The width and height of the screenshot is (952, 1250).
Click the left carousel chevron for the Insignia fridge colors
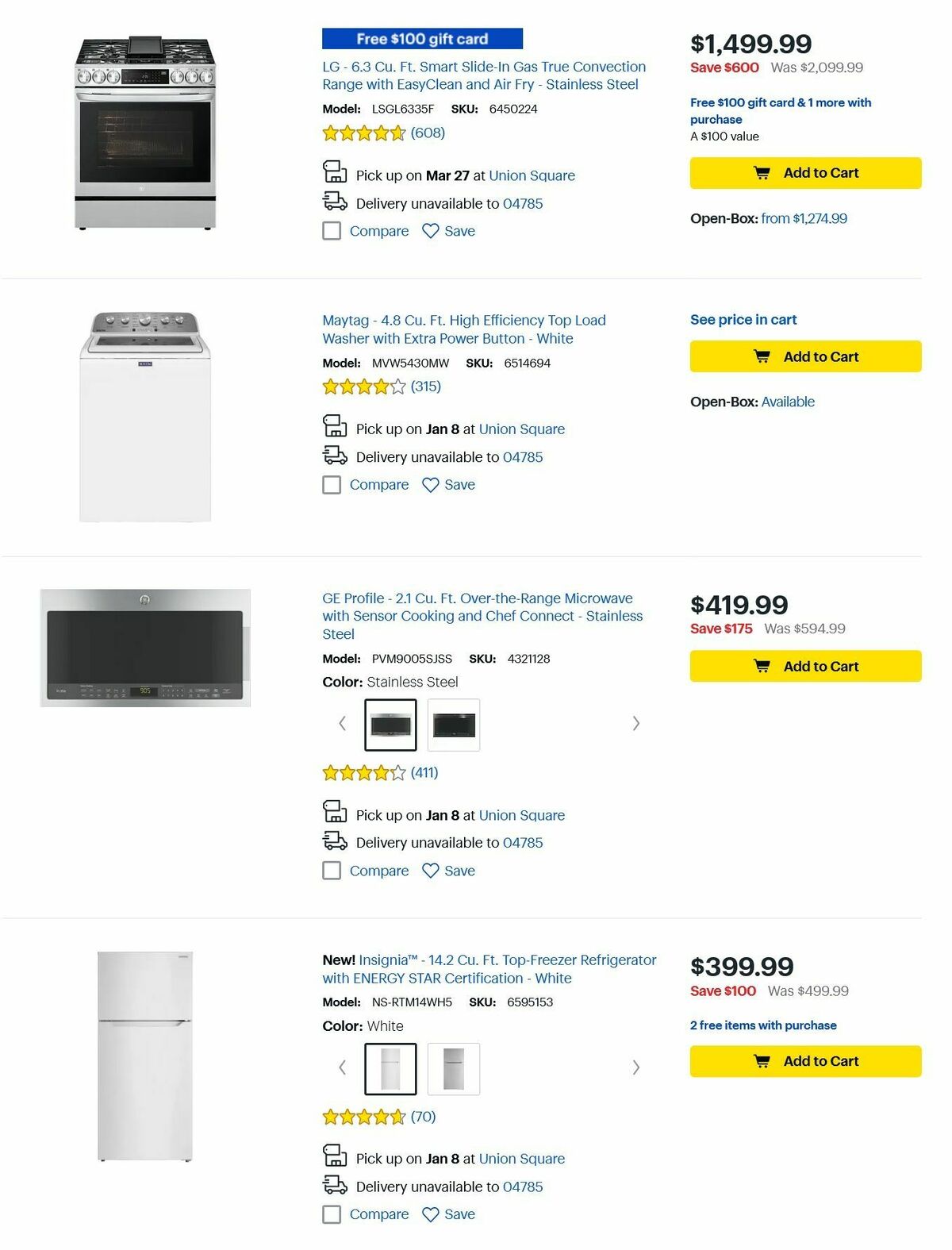pyautogui.click(x=342, y=1067)
